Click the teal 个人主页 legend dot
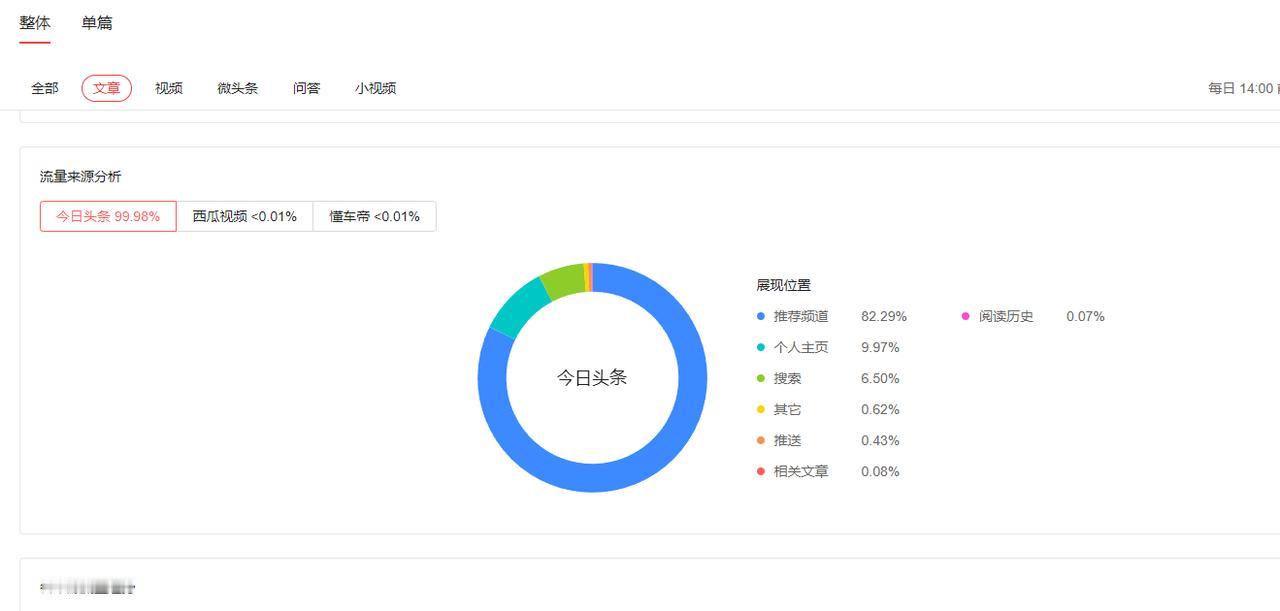Image resolution: width=1280 pixels, height=611 pixels. coord(761,347)
